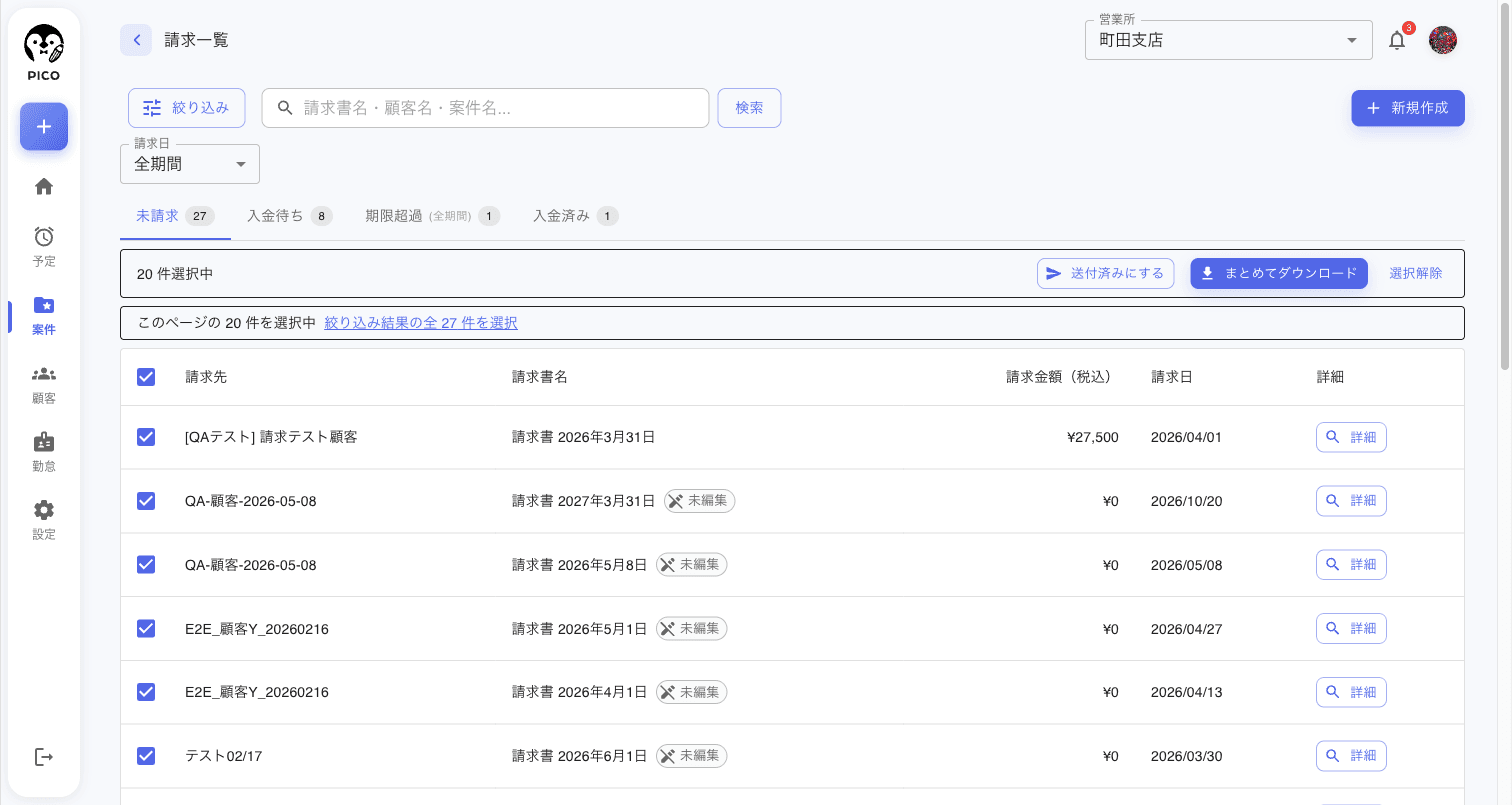This screenshot has width=1512, height=805.
Task: Click the PICO penguin logo
Action: 44,53
